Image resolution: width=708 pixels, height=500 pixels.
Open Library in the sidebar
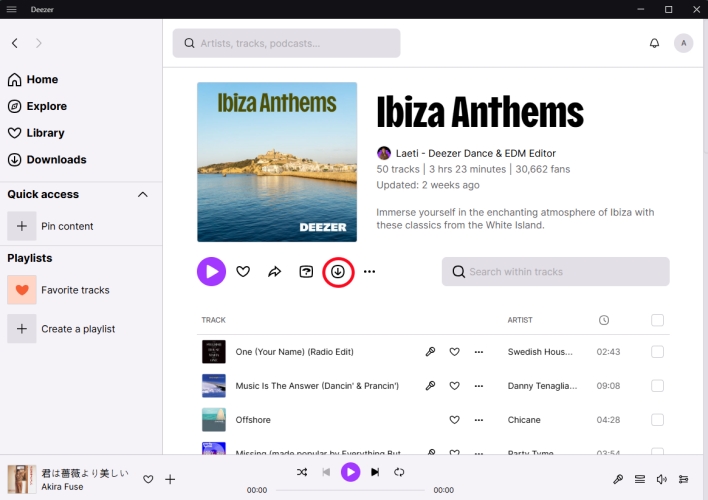pos(36,133)
